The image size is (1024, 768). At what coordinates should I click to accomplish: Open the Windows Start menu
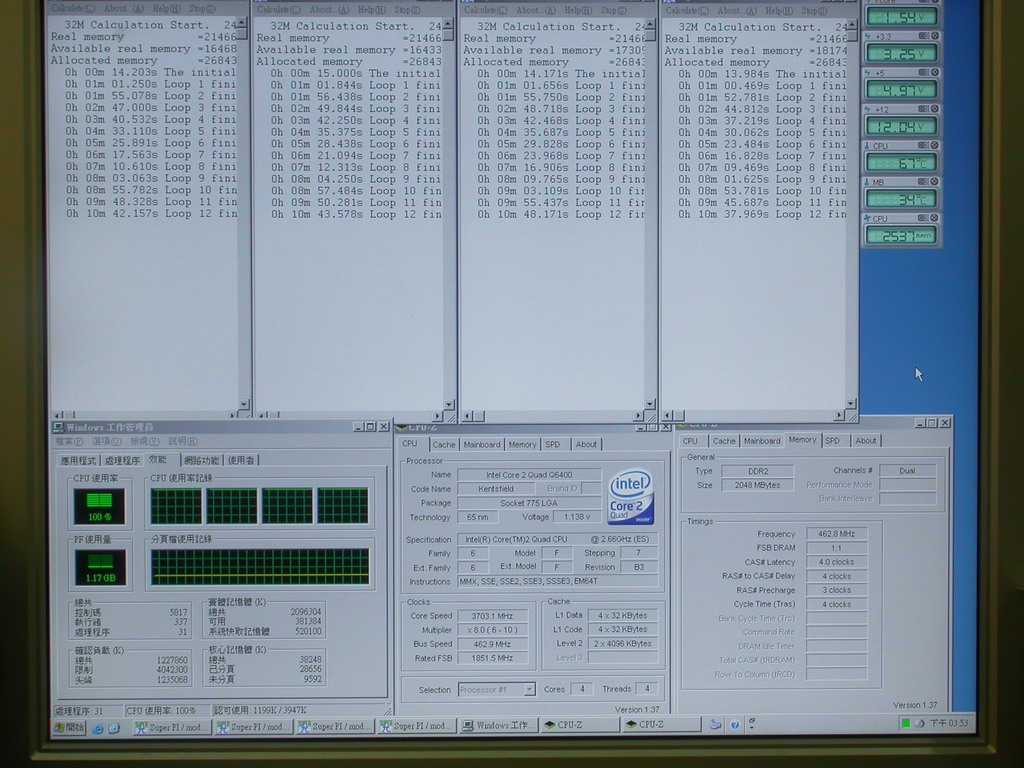[69, 727]
